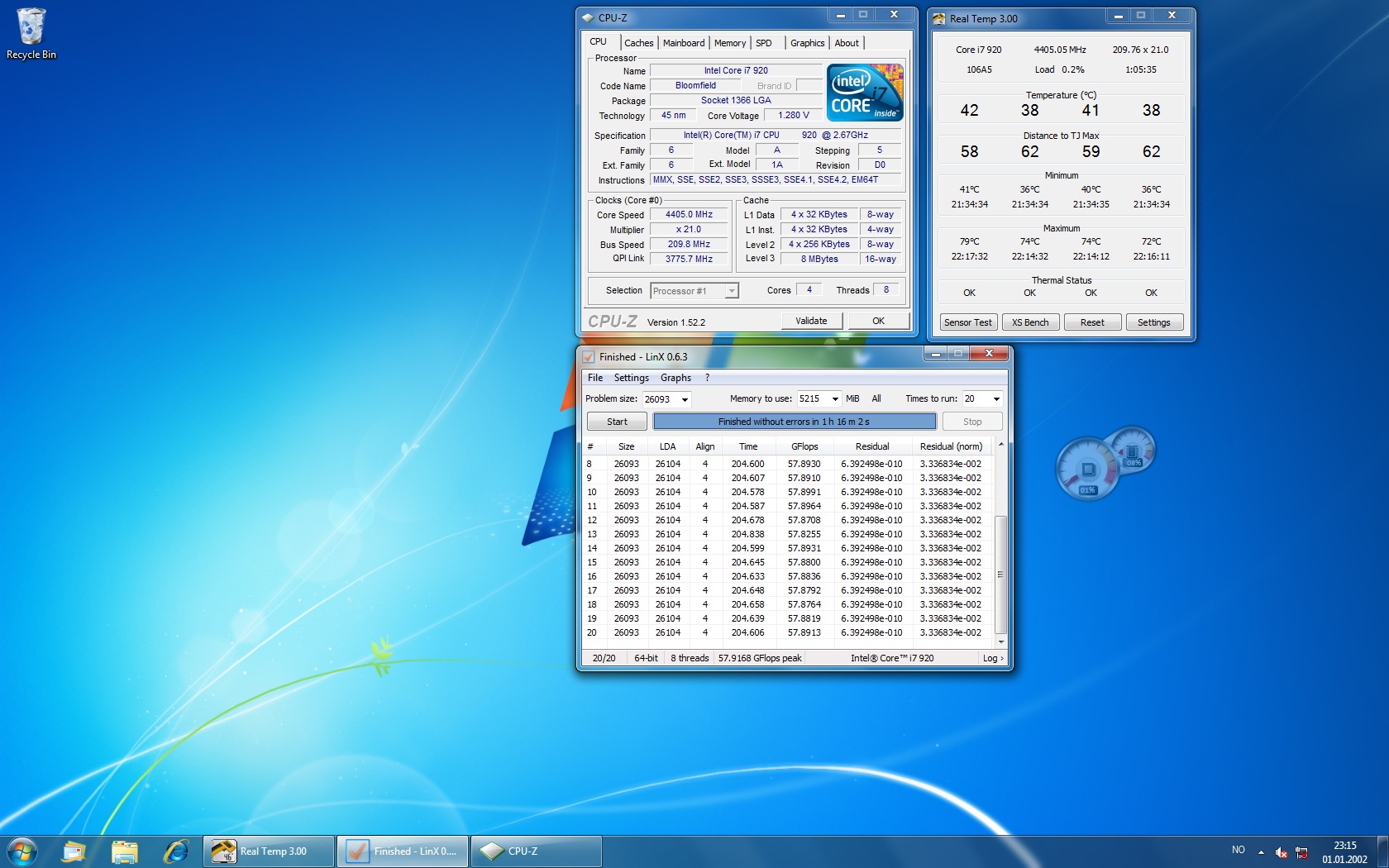Expand the Times to run dropdown
Screen dimensions: 1389x868
(996, 399)
